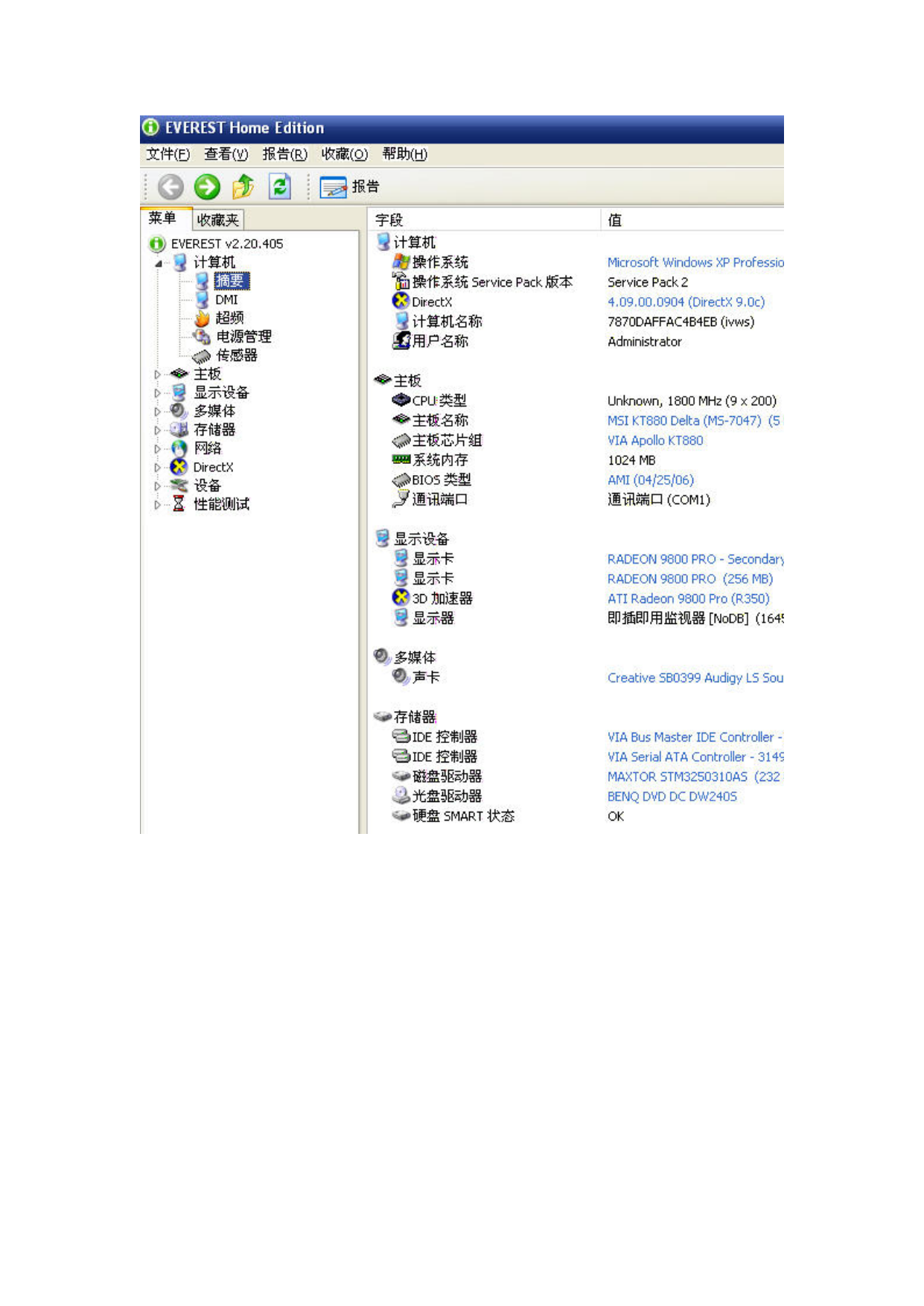Click the 操作系统 Windows flag icon
Screen dimensions: 924x1306
pos(401,261)
